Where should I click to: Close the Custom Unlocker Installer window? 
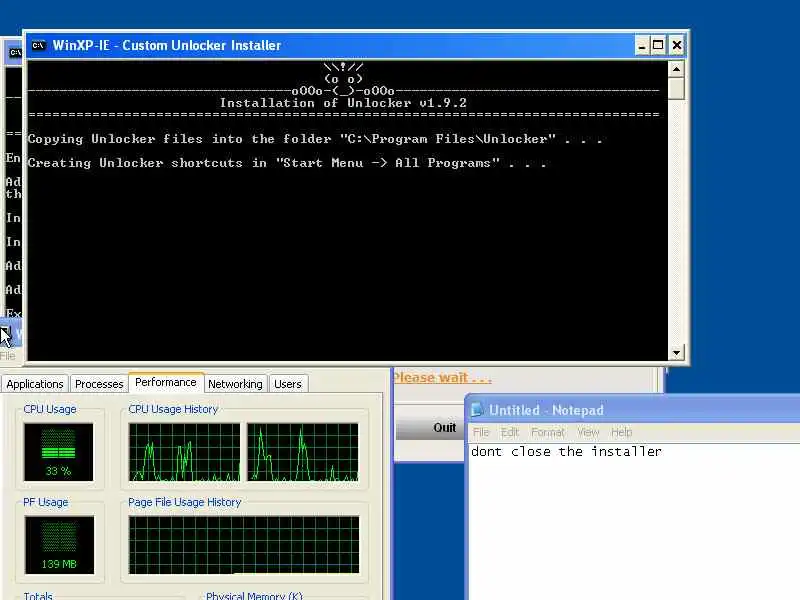[x=677, y=45]
